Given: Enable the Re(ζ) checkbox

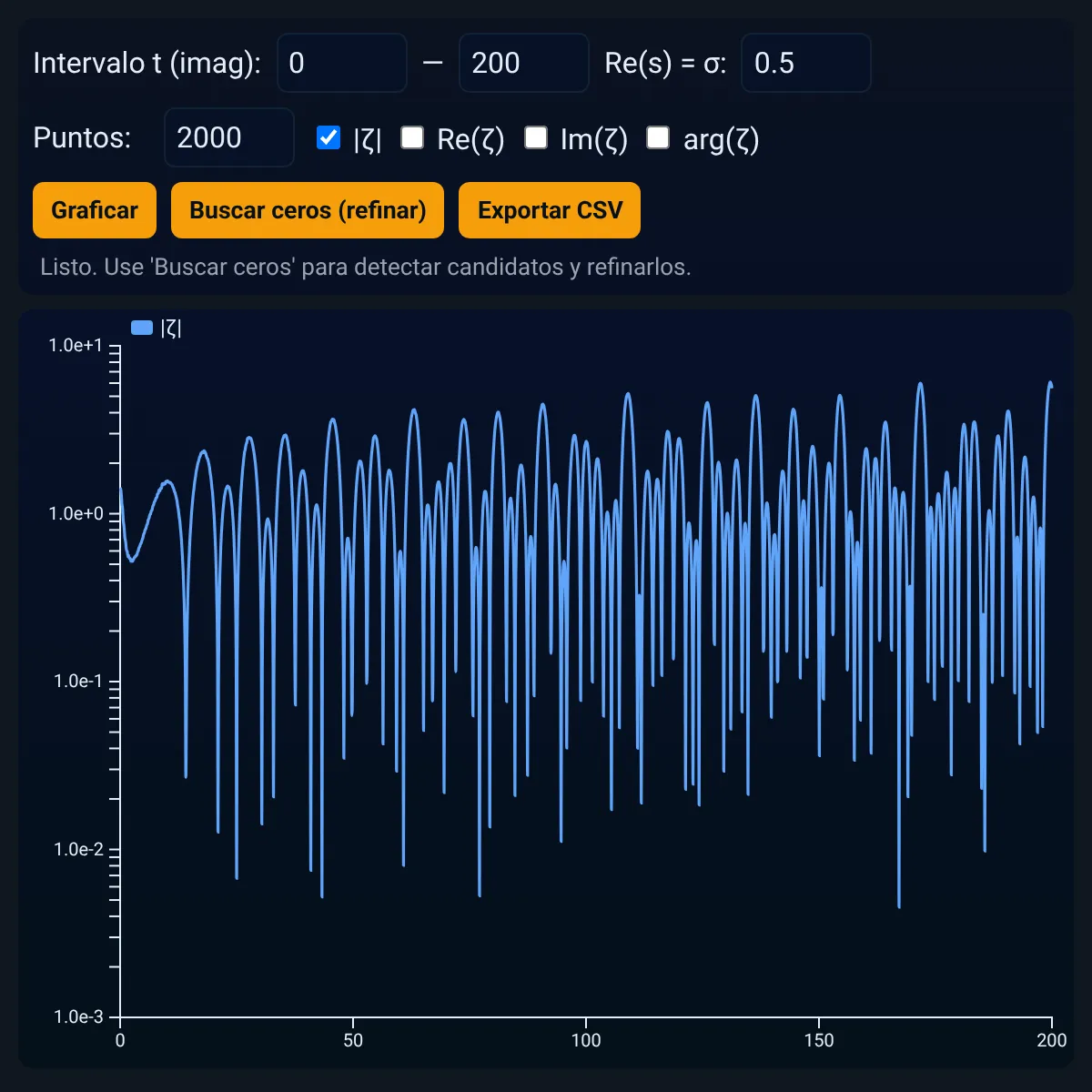Looking at the screenshot, I should tap(412, 137).
